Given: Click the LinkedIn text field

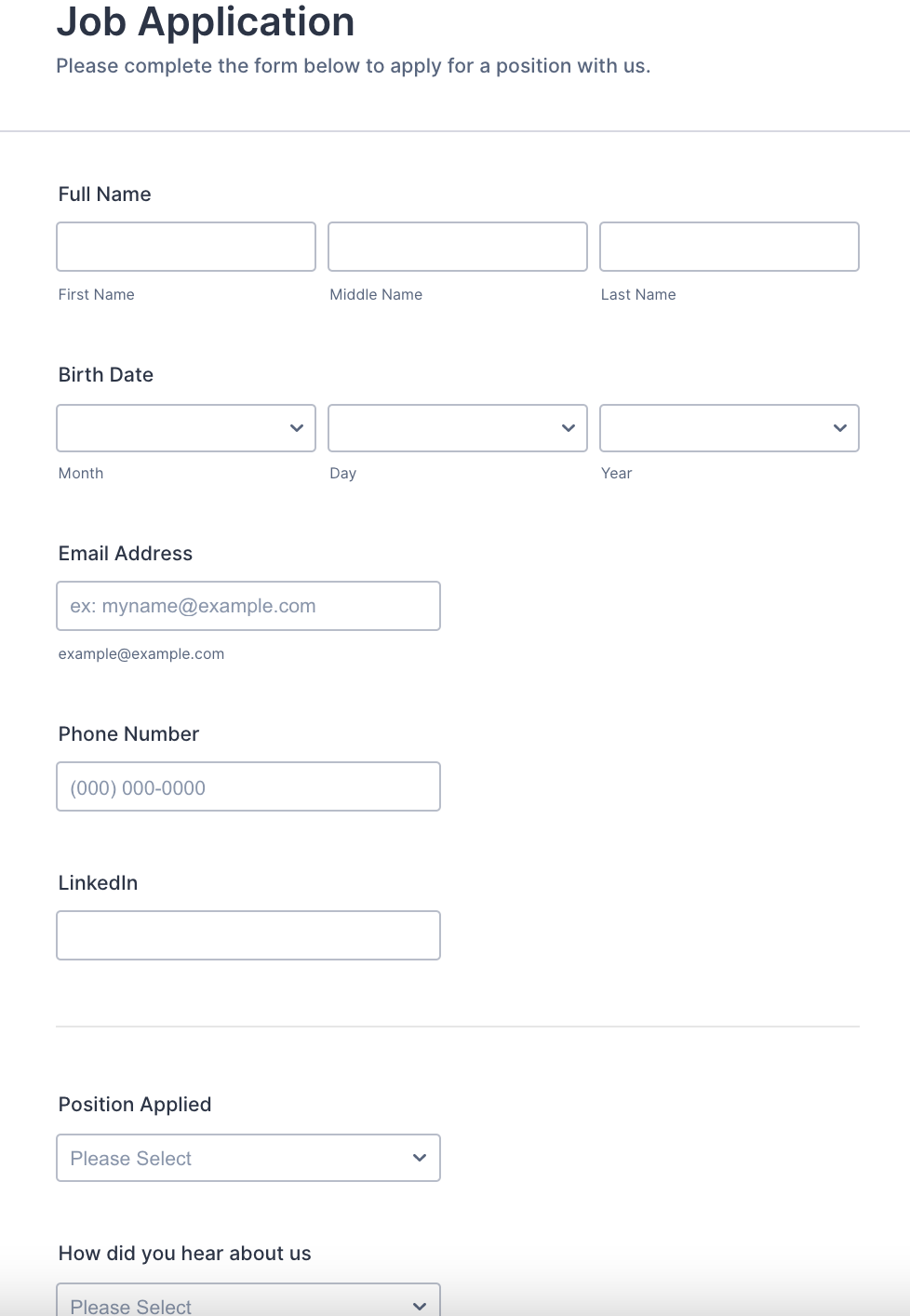Looking at the screenshot, I should 248,935.
